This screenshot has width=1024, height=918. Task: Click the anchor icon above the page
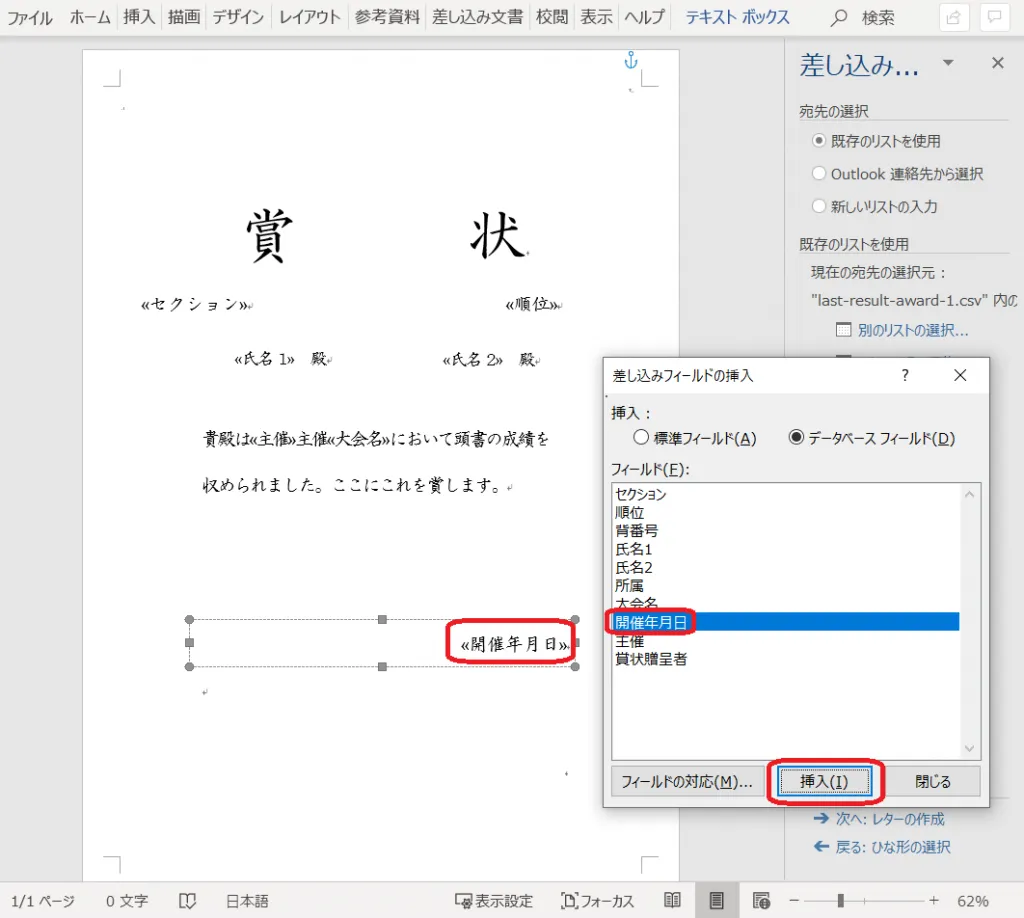[630, 61]
